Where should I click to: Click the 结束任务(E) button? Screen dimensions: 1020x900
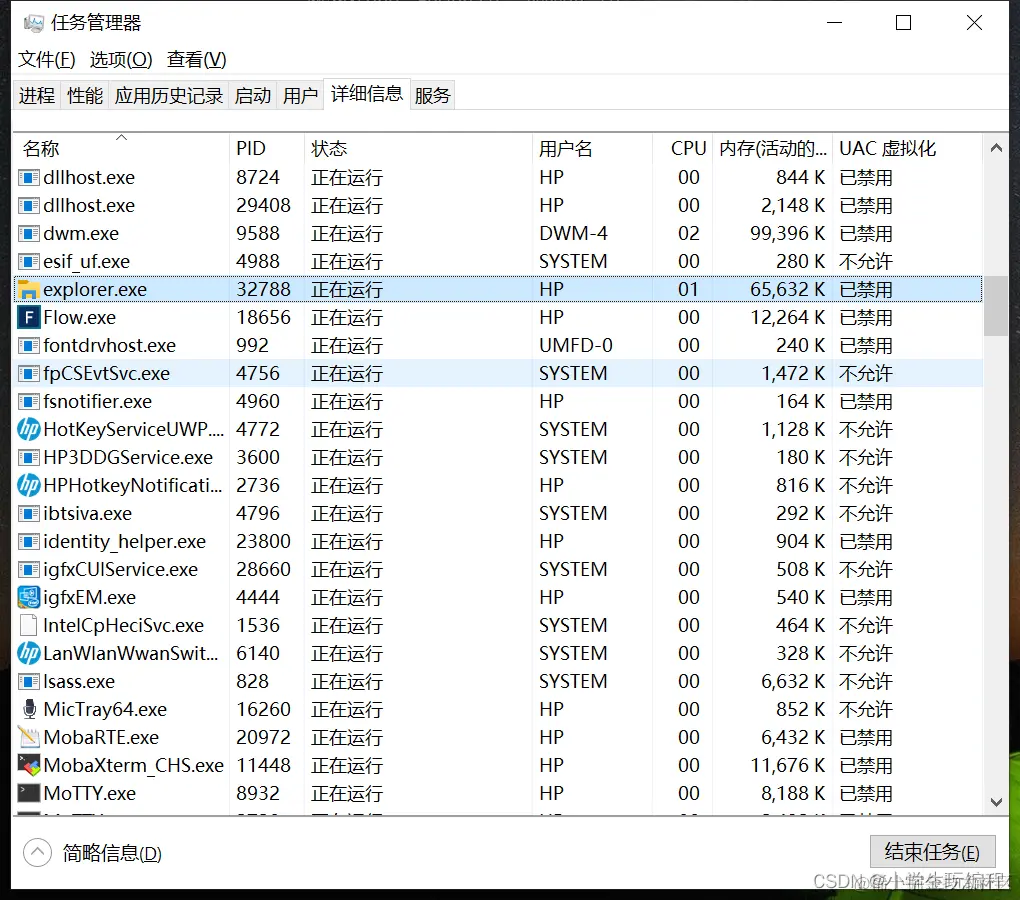click(x=932, y=851)
